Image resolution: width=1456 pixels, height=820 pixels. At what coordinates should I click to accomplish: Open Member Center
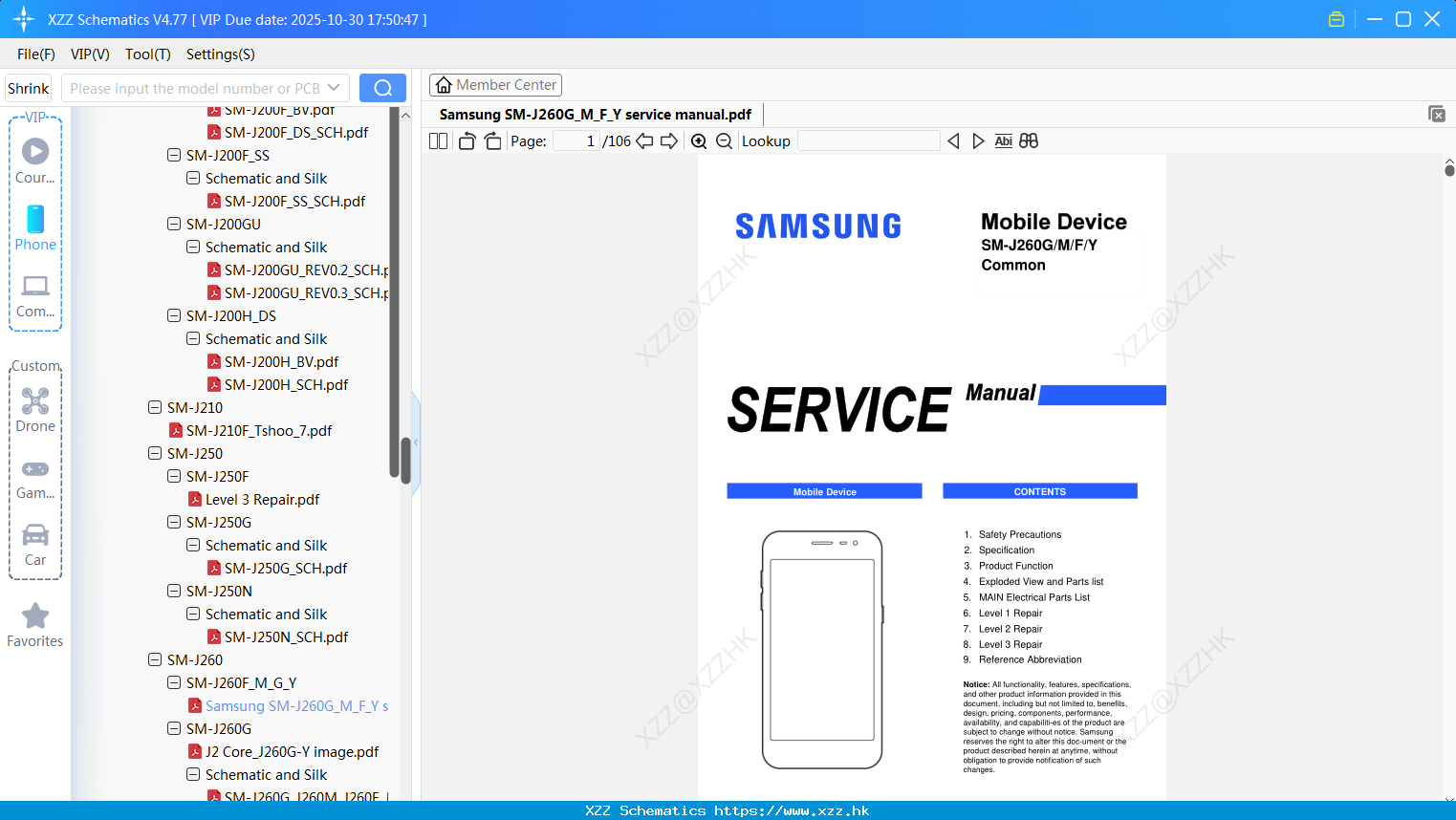(495, 85)
